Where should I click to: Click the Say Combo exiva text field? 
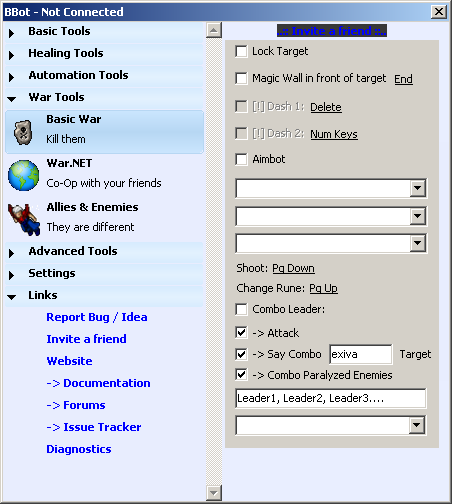click(361, 354)
